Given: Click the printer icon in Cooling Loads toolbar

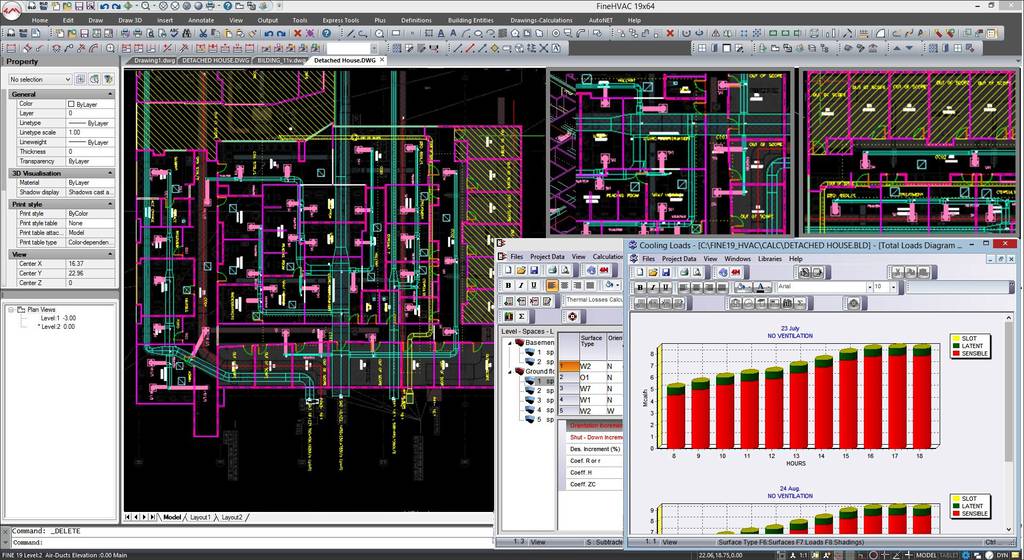Looking at the screenshot, I should coord(683,272).
